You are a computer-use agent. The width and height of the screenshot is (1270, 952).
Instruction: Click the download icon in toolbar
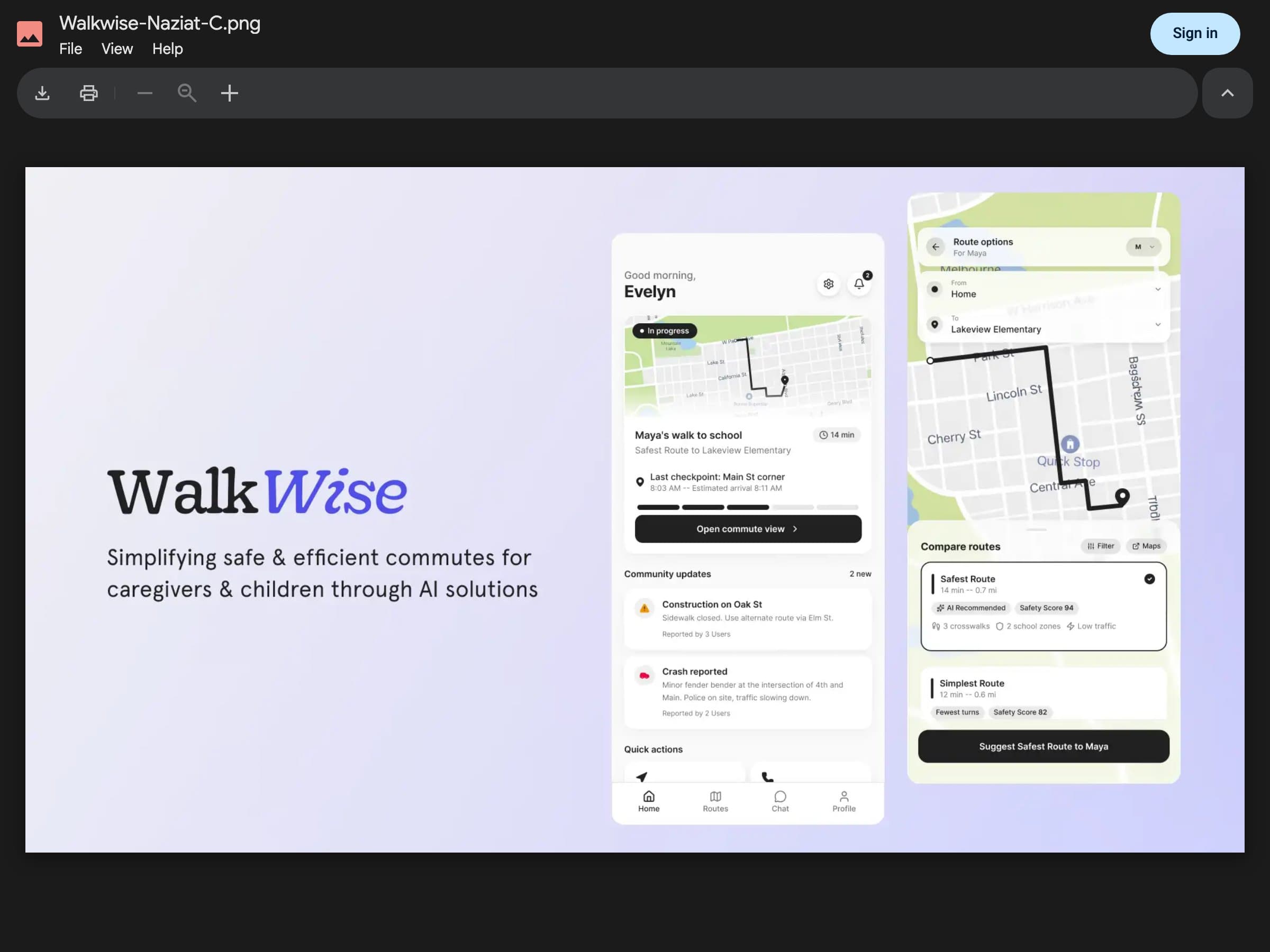point(42,93)
